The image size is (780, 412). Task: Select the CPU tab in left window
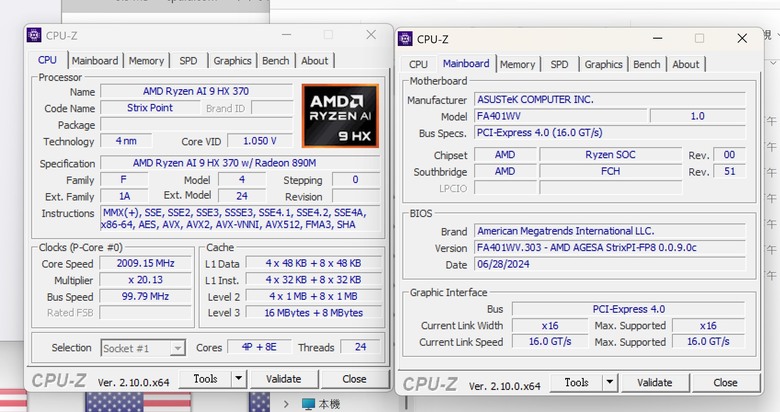click(47, 60)
